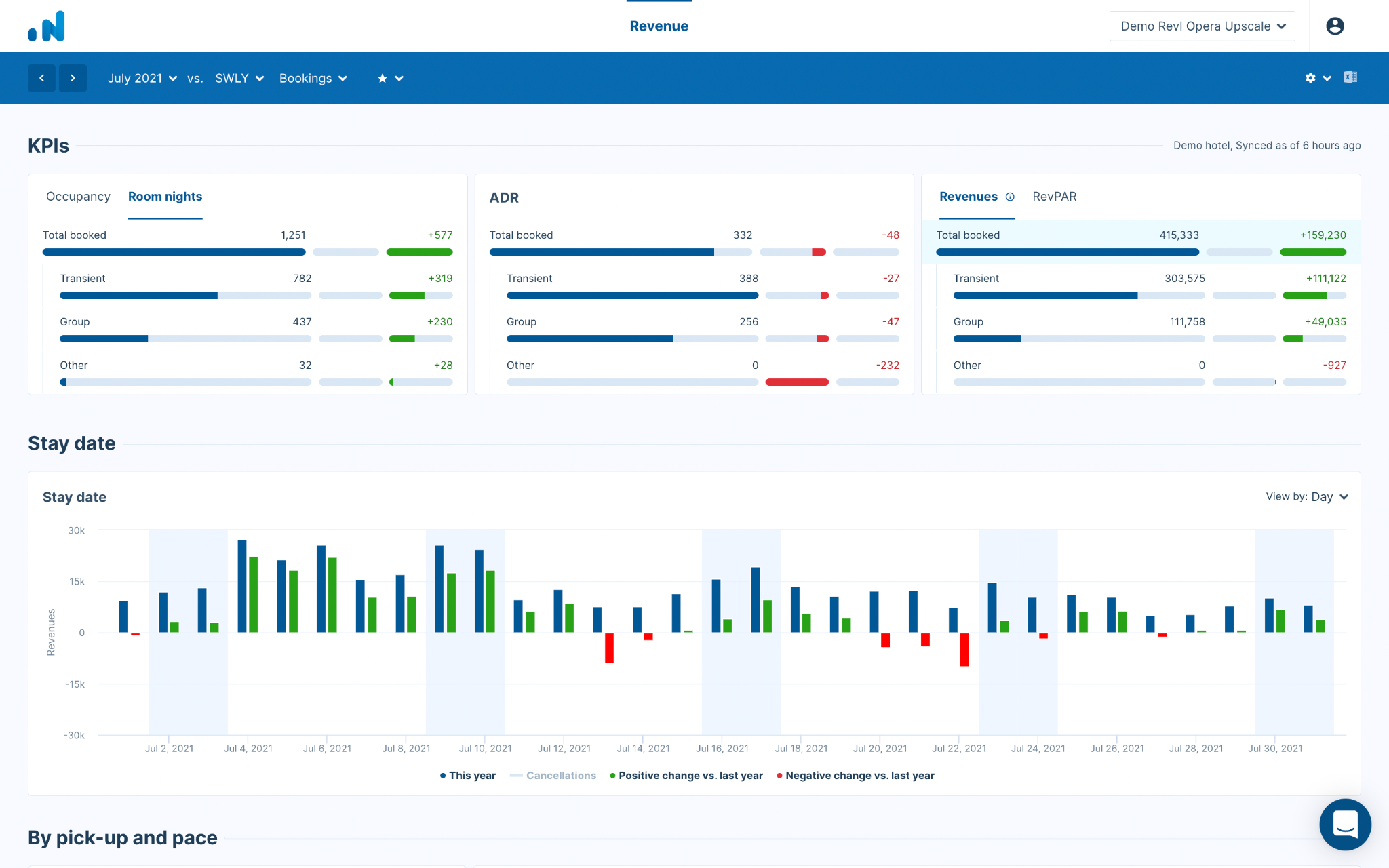Click the Revenue header link

point(659,26)
